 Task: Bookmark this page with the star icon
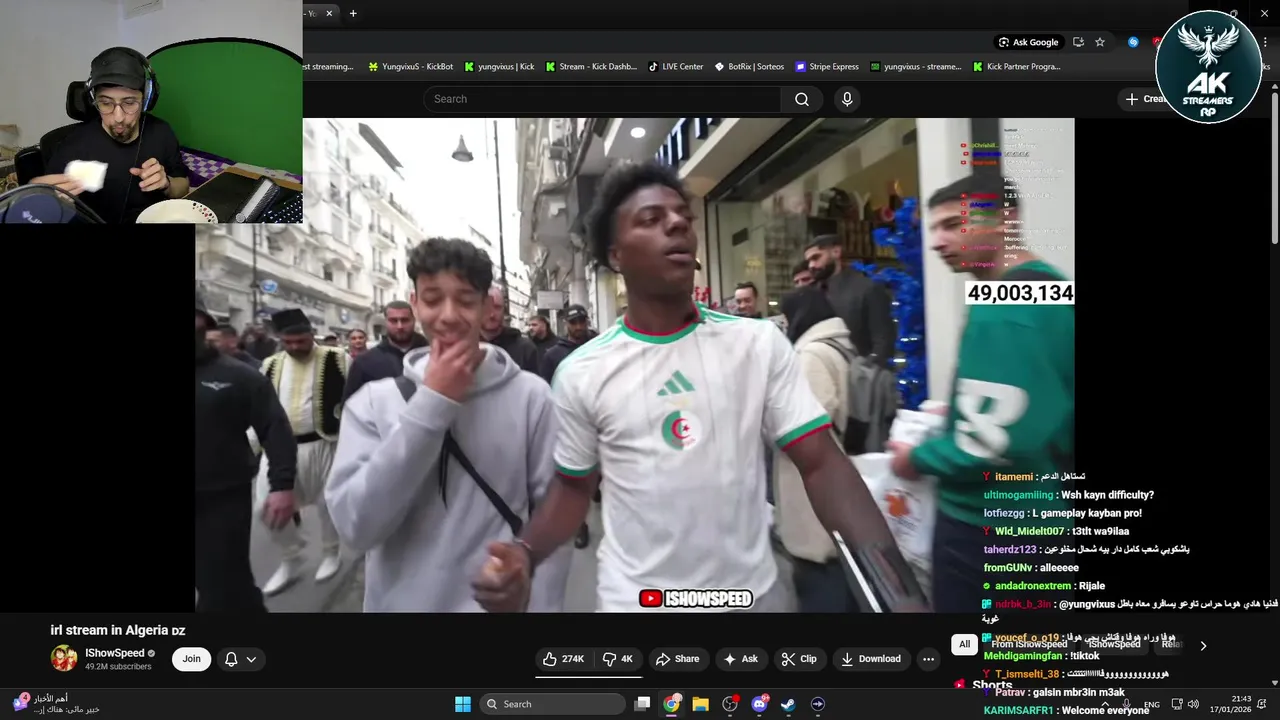coord(1100,42)
